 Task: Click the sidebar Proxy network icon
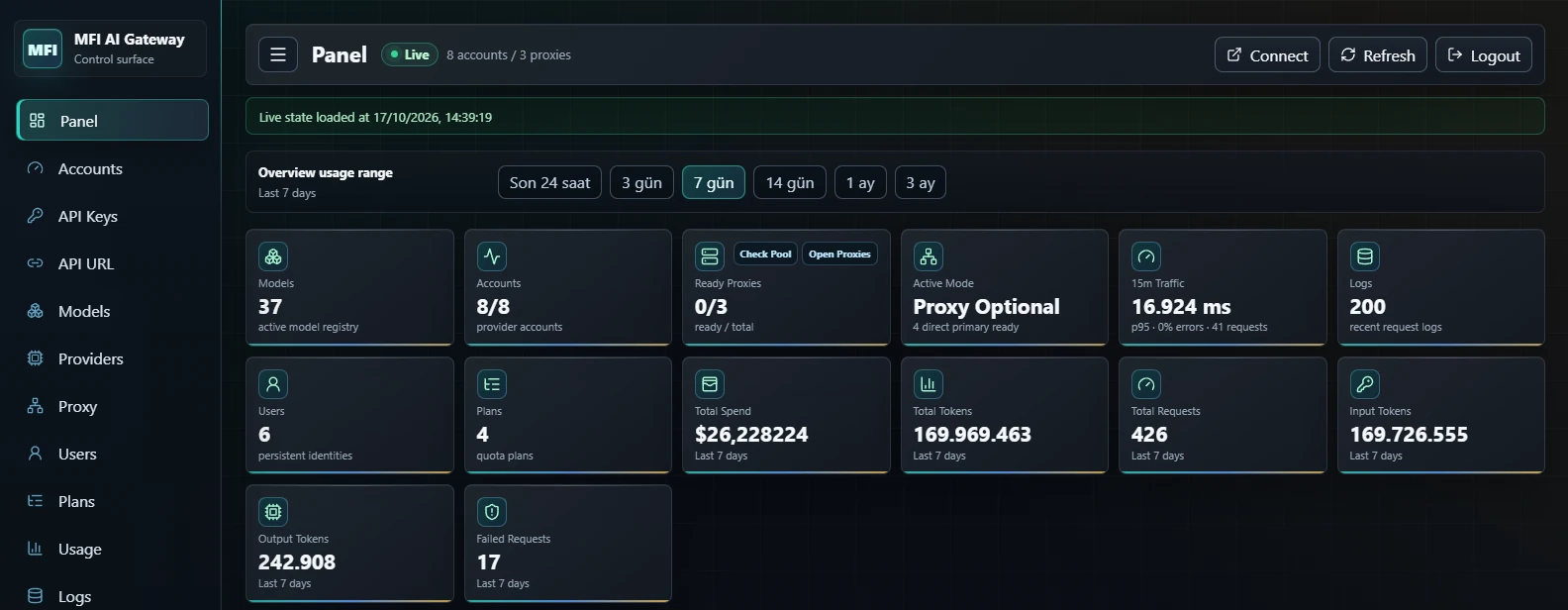pyautogui.click(x=35, y=406)
